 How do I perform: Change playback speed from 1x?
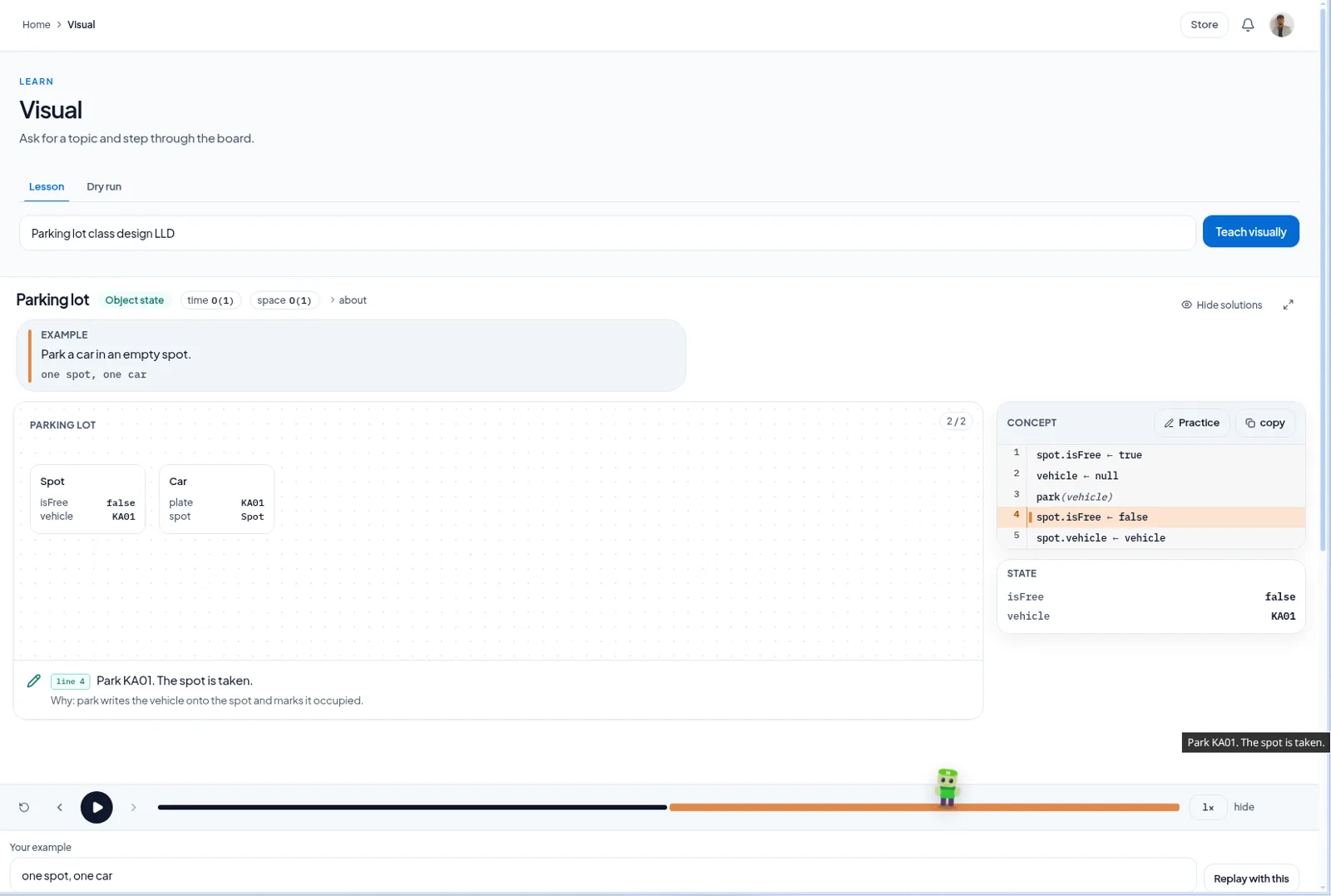point(1208,807)
